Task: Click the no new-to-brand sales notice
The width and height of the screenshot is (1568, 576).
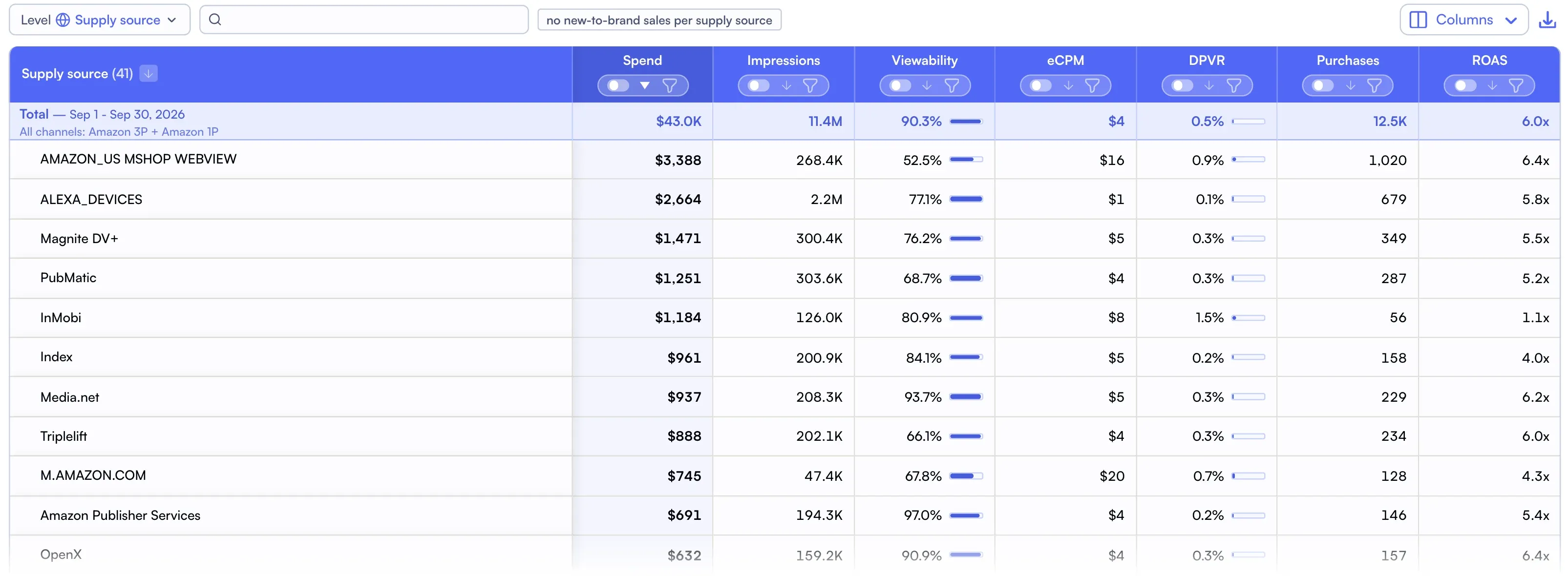Action: click(x=659, y=20)
